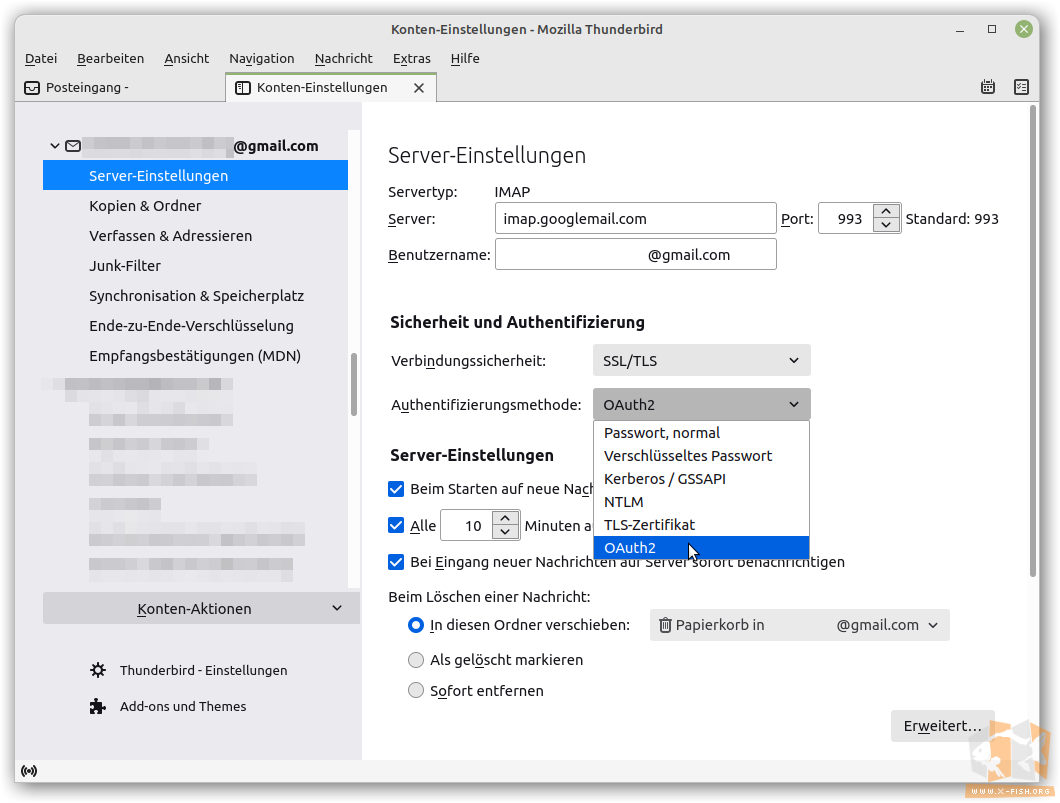Select Synchronisation & Speicherplatz in sidebar
1060x803 pixels.
195,296
